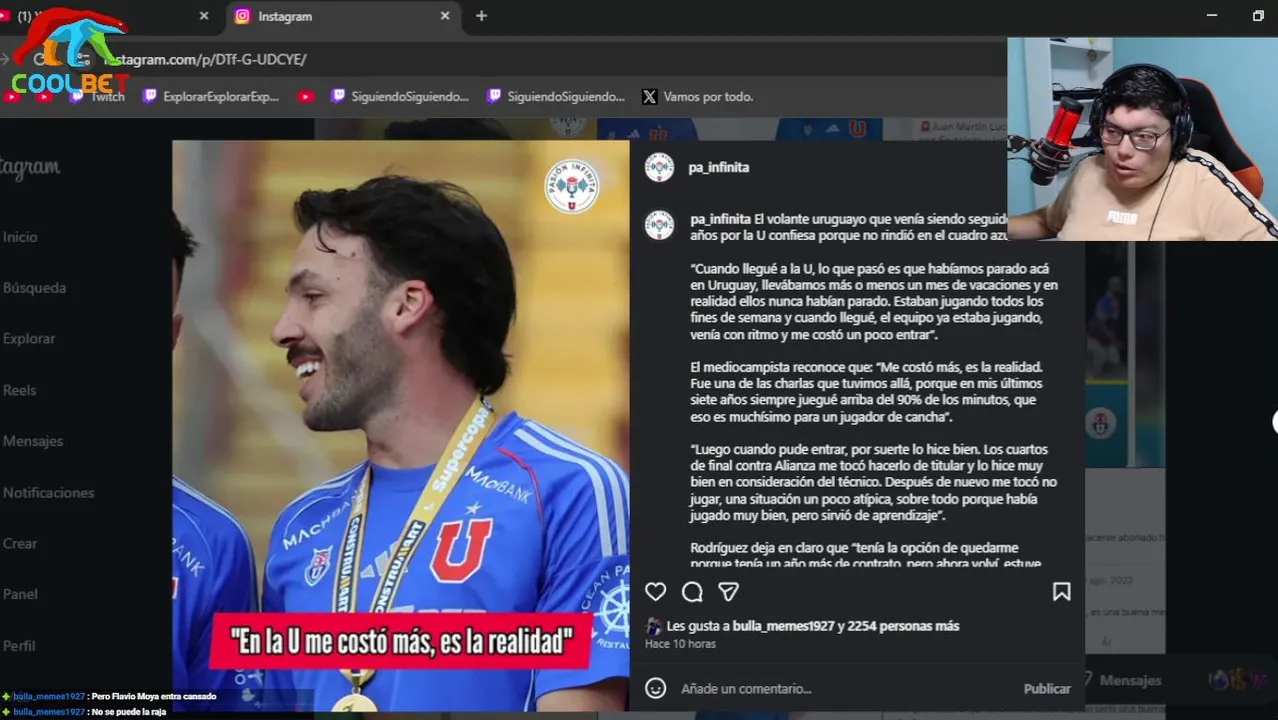
Task: Click the Instagram favicon on the active tab
Action: tap(242, 16)
